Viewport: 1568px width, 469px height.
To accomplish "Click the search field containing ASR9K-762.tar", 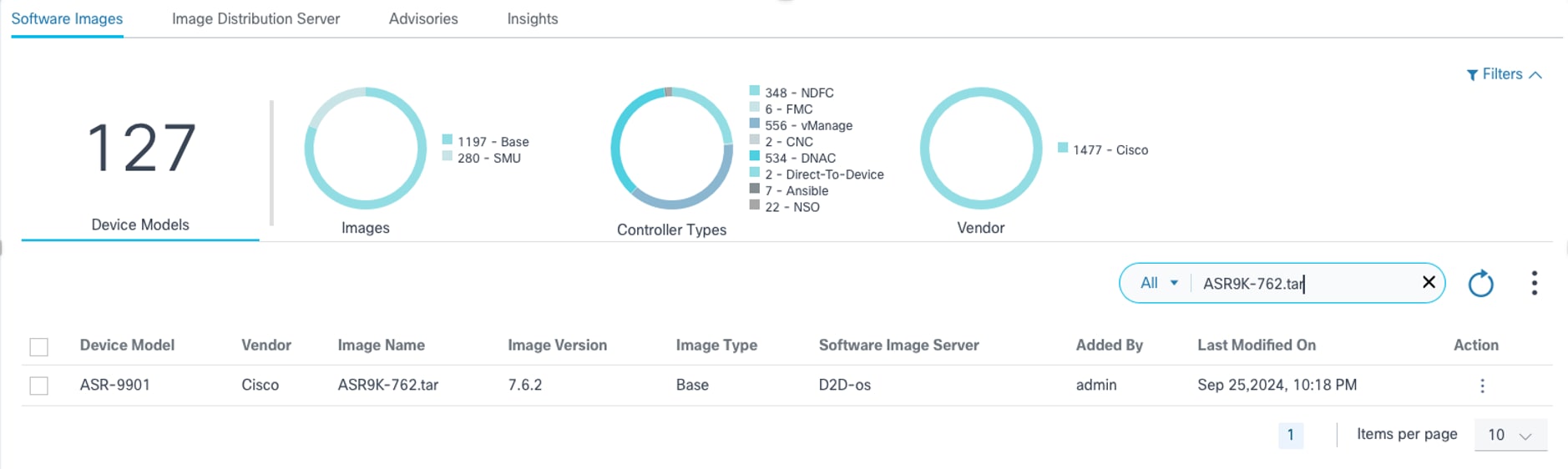I will pyautogui.click(x=1302, y=284).
